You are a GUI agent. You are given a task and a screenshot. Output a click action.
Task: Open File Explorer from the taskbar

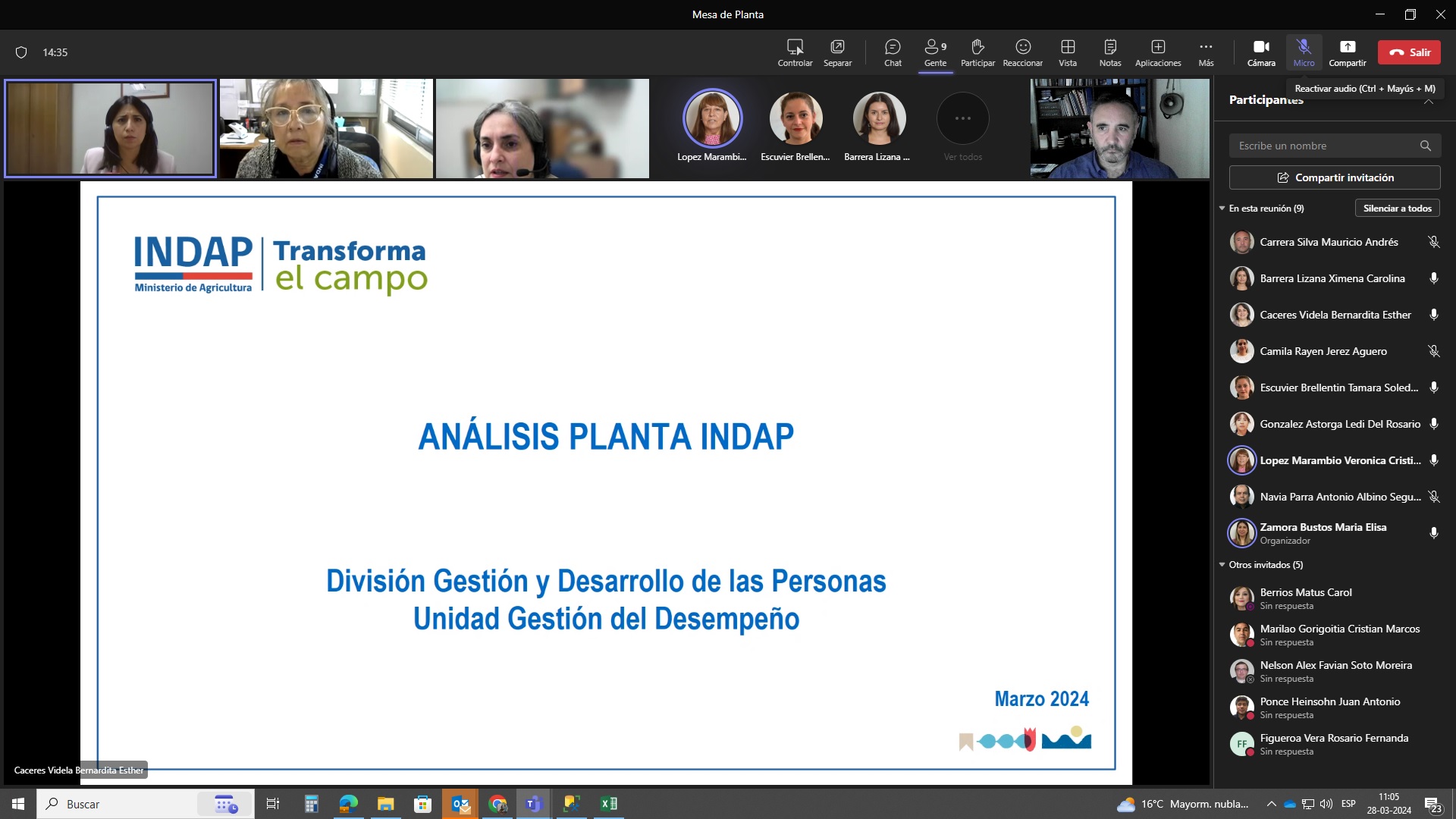[385, 804]
